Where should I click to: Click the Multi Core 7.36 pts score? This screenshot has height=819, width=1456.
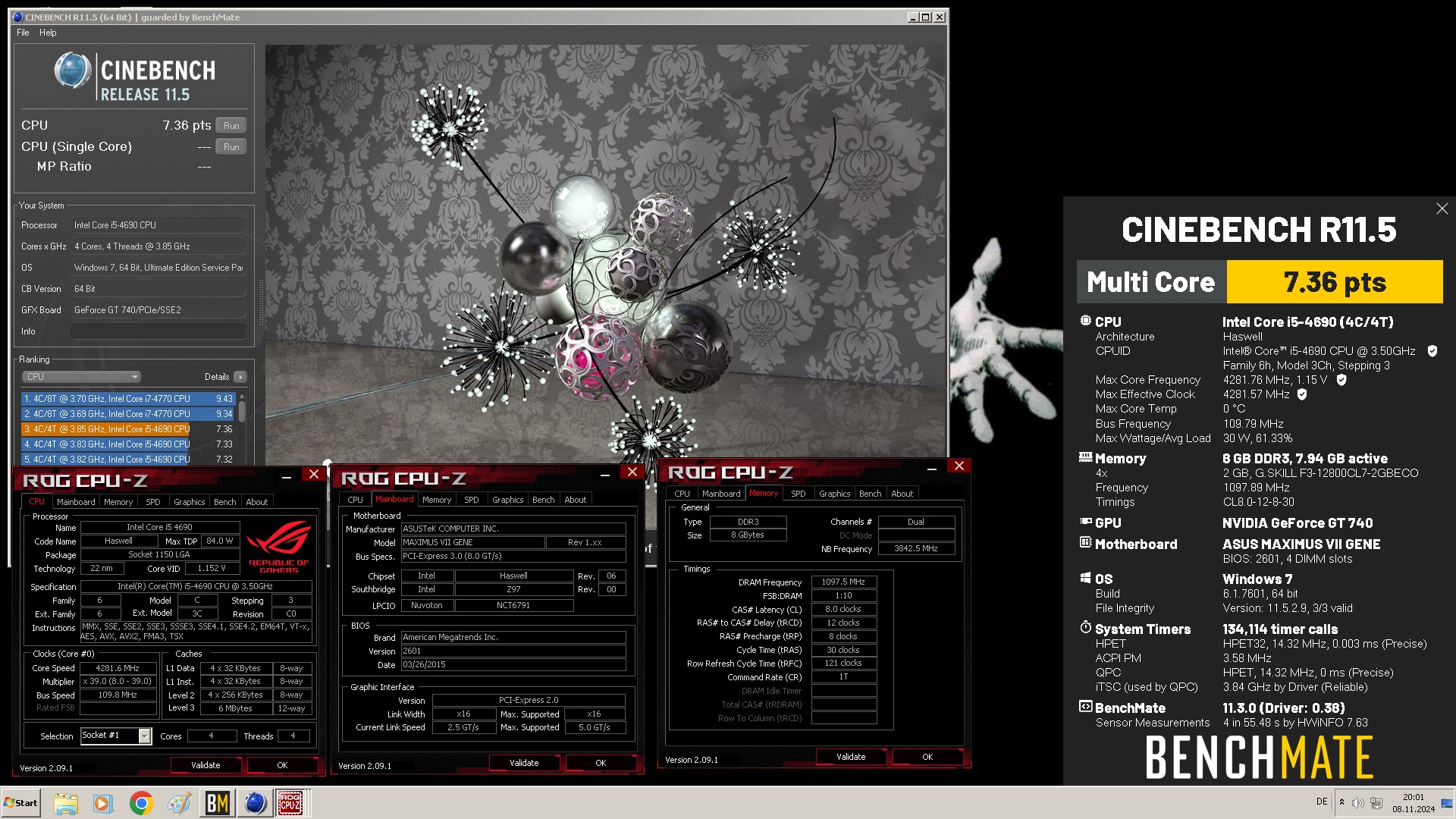pos(1335,282)
